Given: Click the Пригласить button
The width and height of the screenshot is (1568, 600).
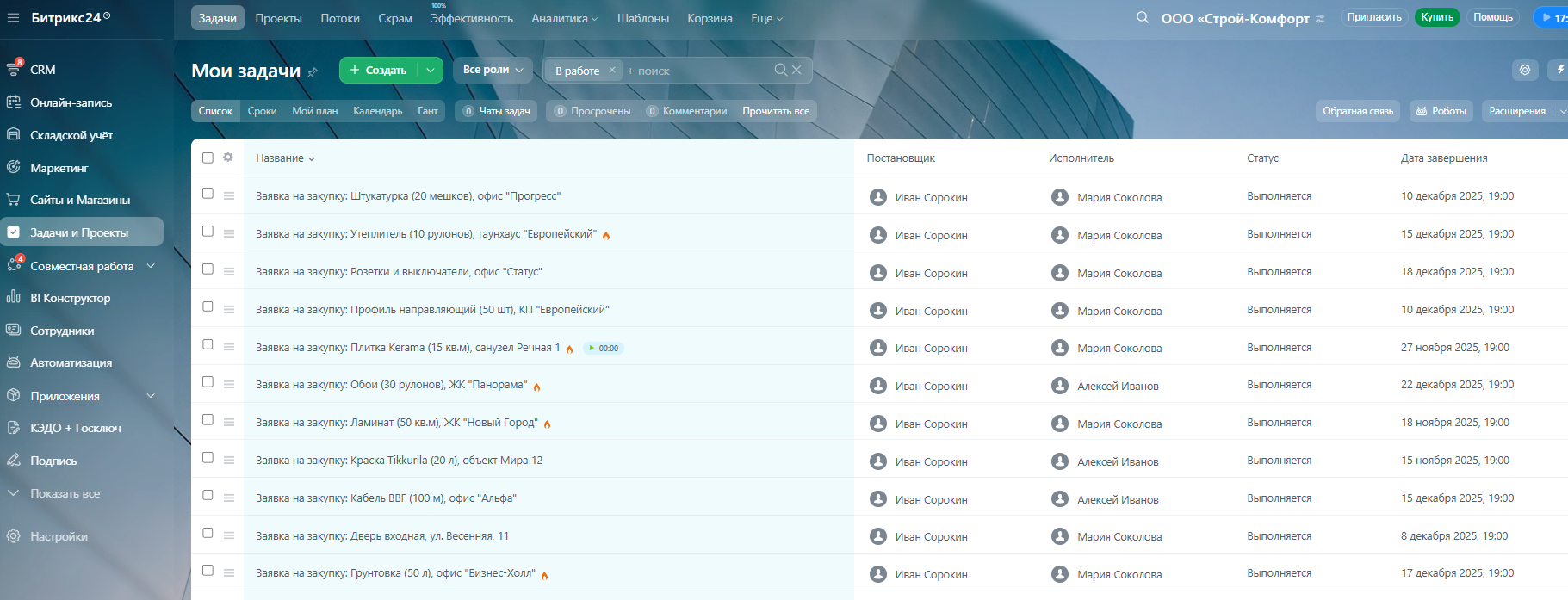Looking at the screenshot, I should [1374, 17].
